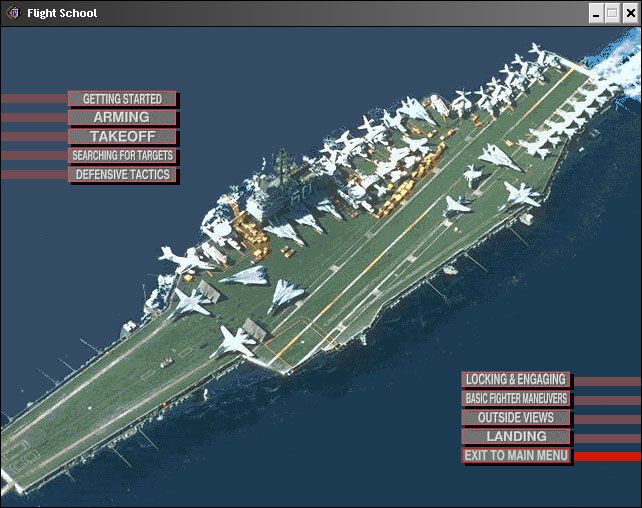The image size is (642, 508).
Task: Click the stripe left of Getting Started
Action: point(33,99)
